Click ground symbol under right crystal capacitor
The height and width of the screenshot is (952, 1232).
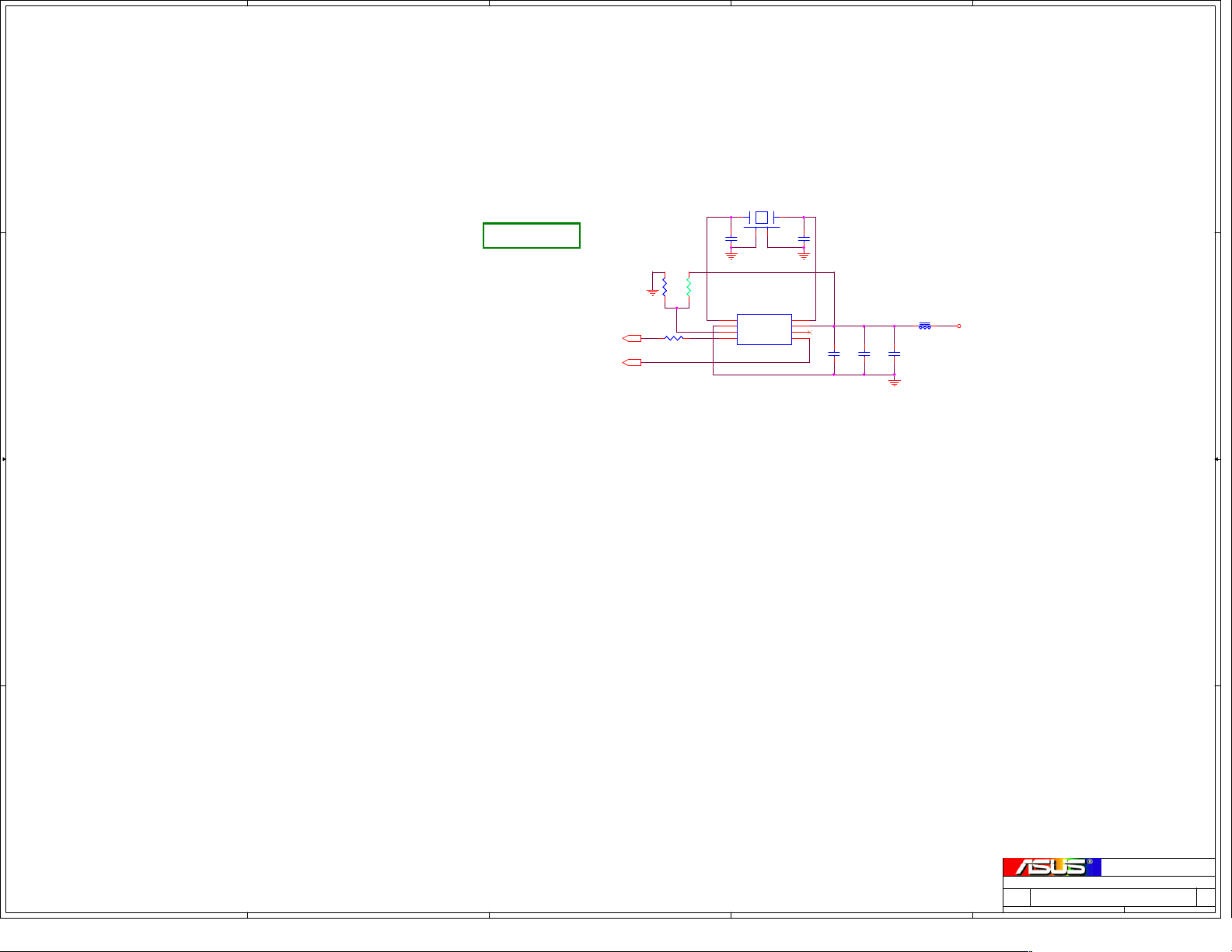804,255
